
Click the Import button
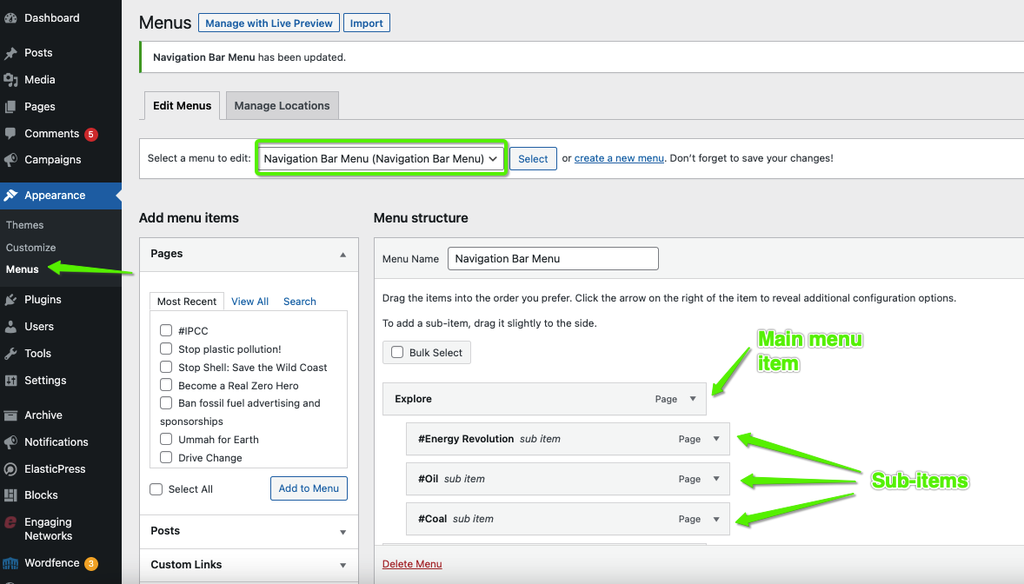366,24
